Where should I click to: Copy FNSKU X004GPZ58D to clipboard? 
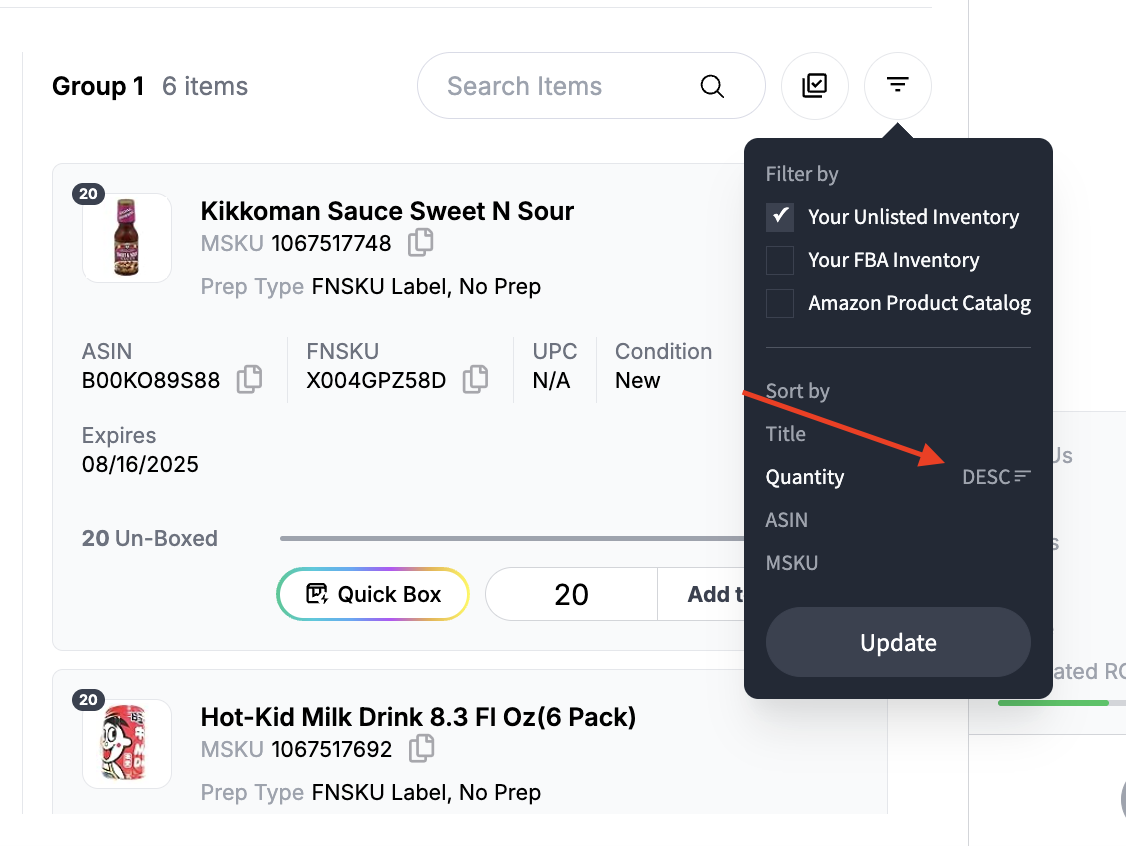pos(475,379)
